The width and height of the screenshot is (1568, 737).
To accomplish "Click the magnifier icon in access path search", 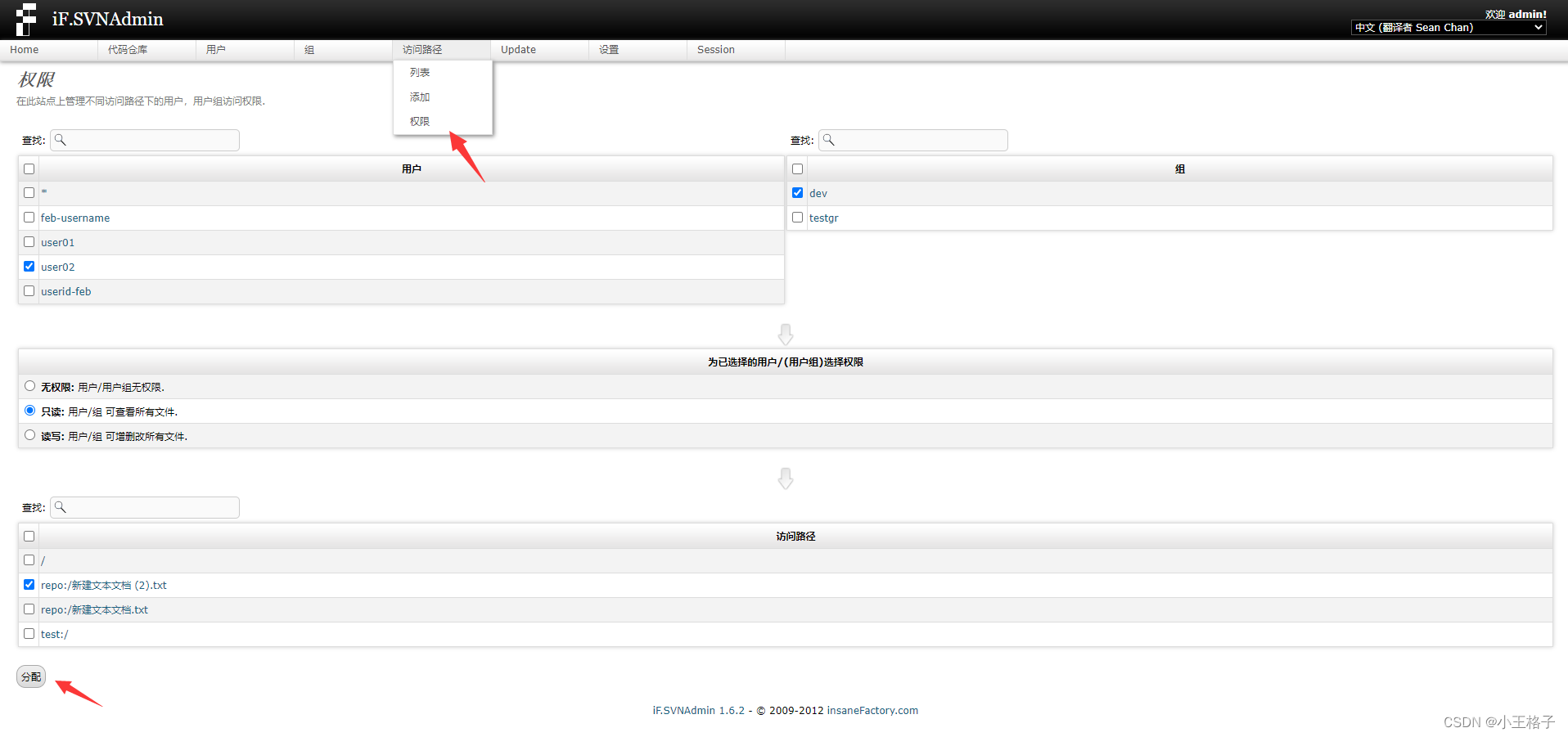I will click(x=60, y=507).
